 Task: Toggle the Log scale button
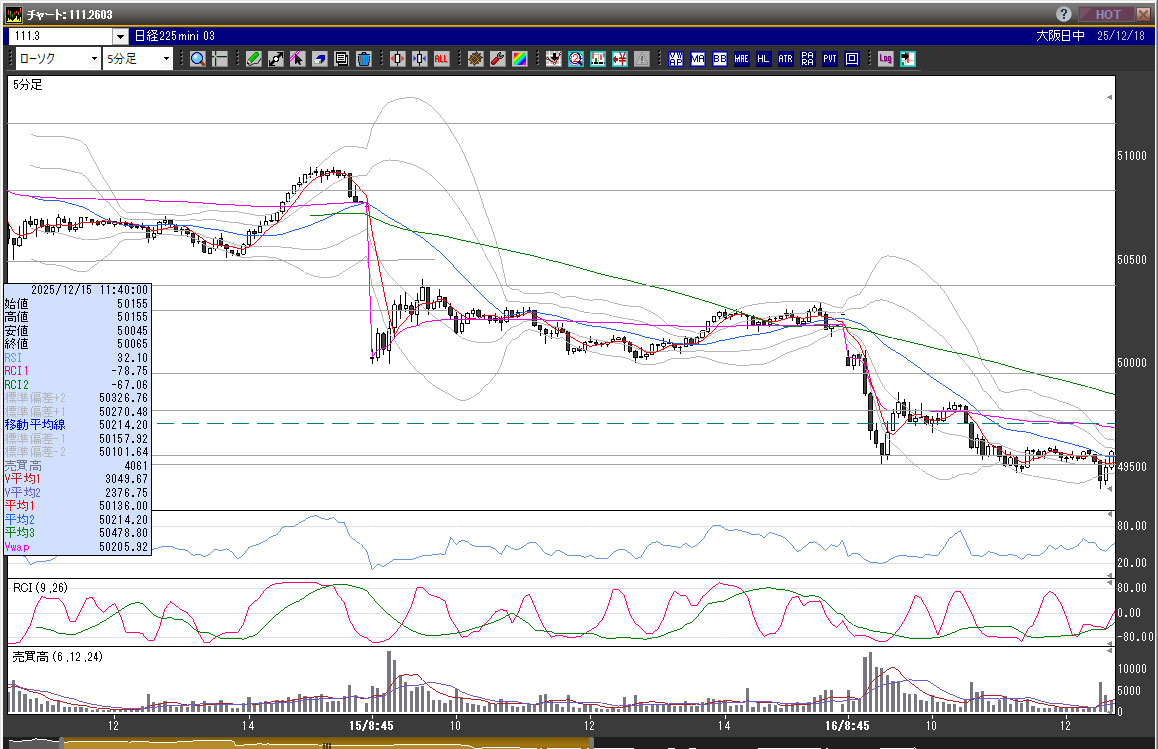(x=886, y=59)
